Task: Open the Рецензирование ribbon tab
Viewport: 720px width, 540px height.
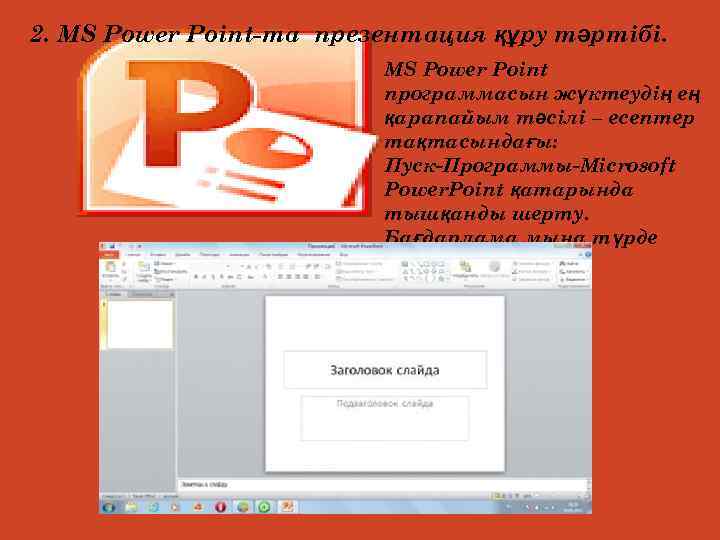Action: (x=314, y=254)
